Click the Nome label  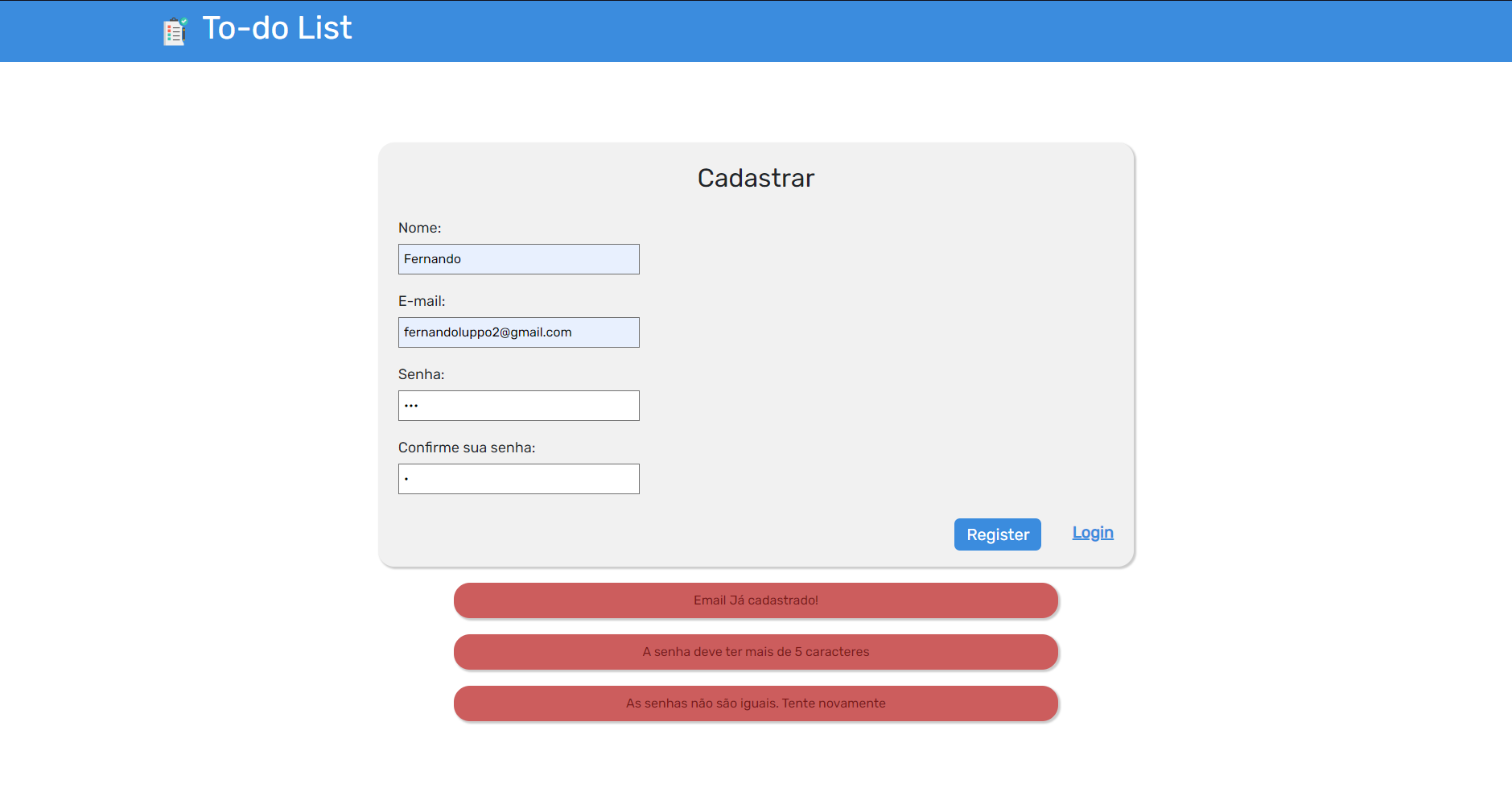pyautogui.click(x=420, y=228)
